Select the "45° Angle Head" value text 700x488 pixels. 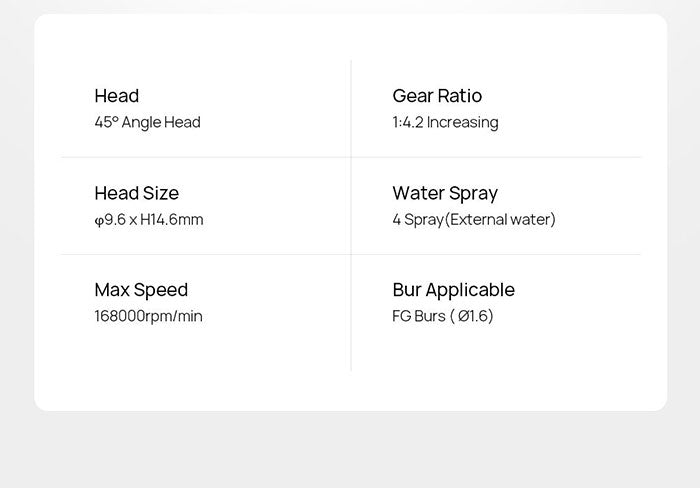click(147, 122)
